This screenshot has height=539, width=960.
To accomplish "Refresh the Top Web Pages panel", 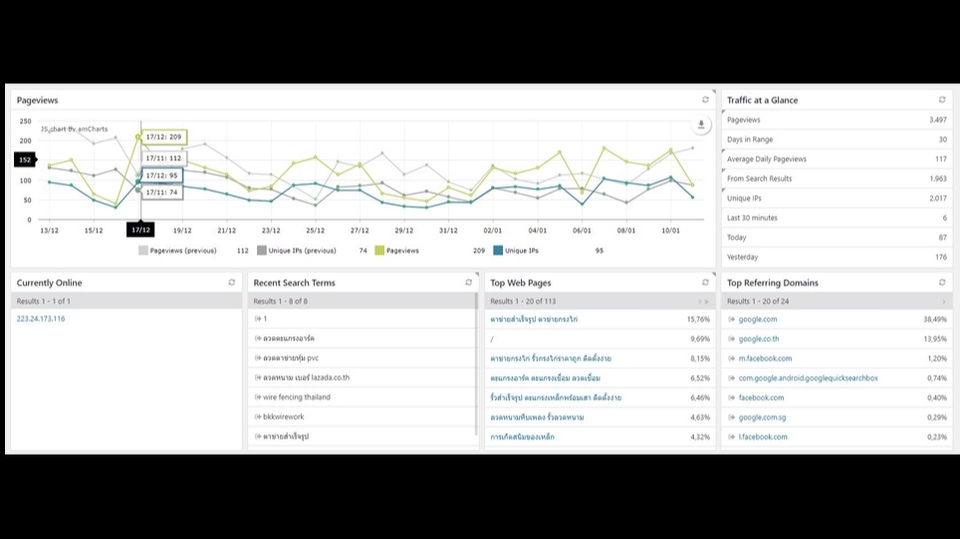I will click(705, 282).
